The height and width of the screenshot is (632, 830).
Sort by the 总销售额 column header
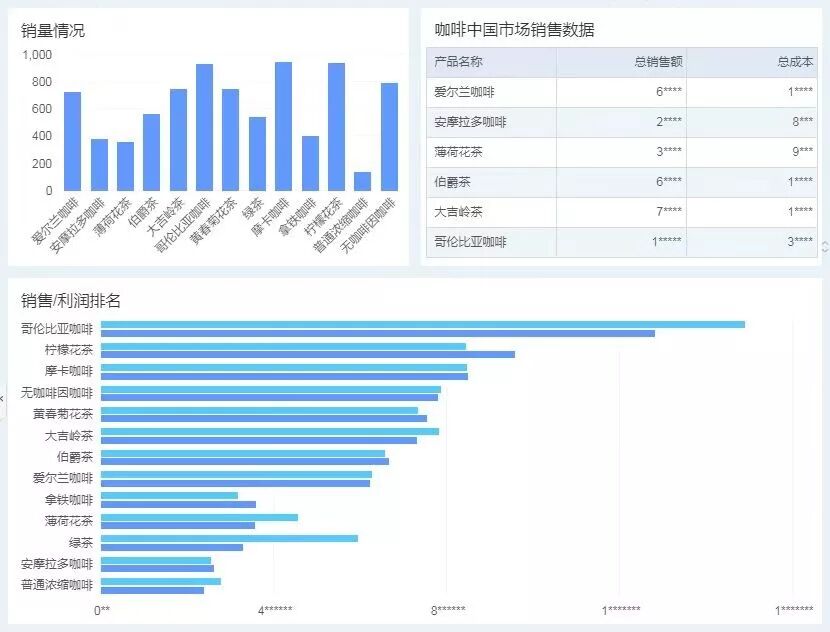pyautogui.click(x=621, y=62)
